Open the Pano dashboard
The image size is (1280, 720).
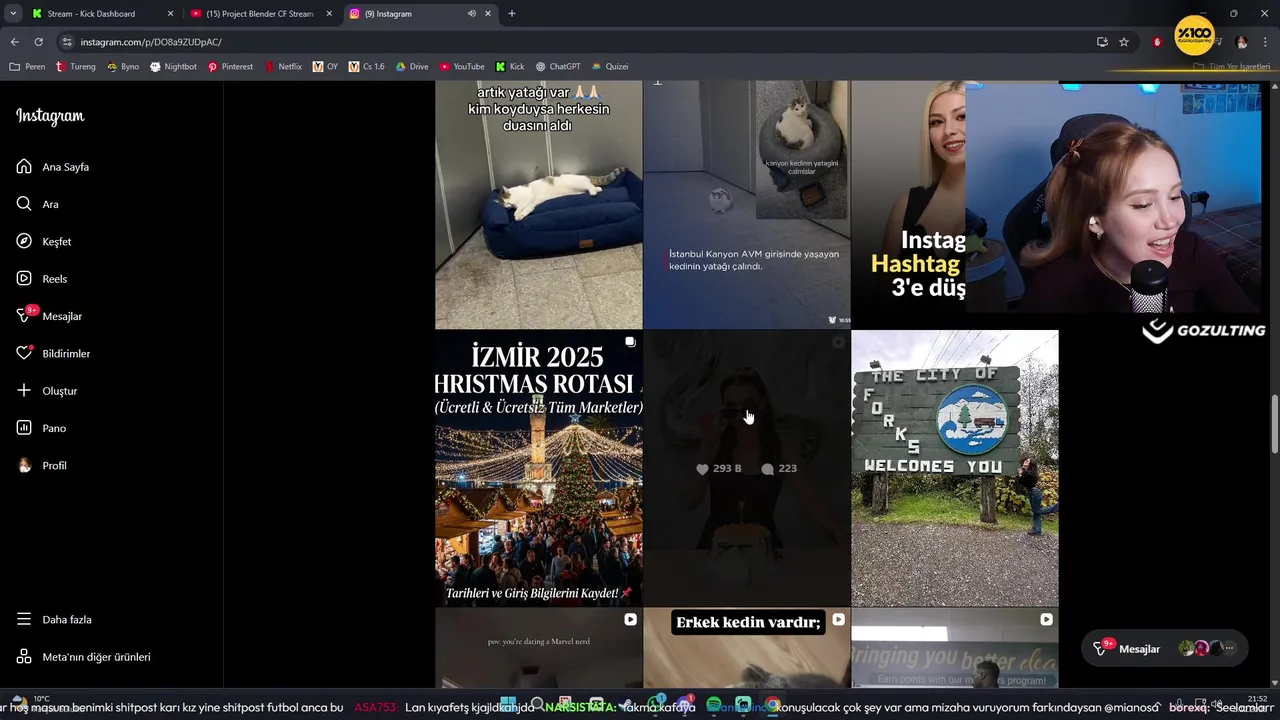41,428
